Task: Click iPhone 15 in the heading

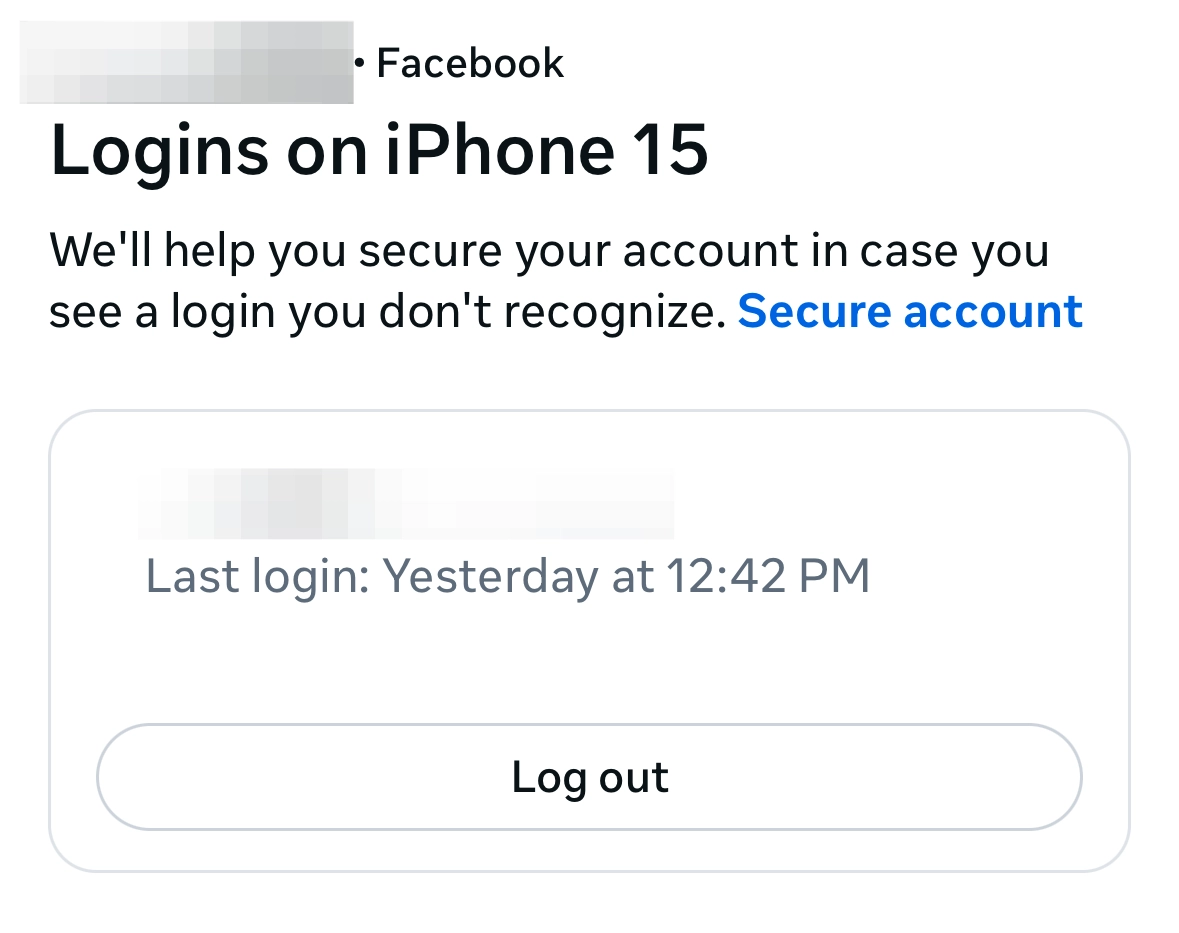Action: 547,151
